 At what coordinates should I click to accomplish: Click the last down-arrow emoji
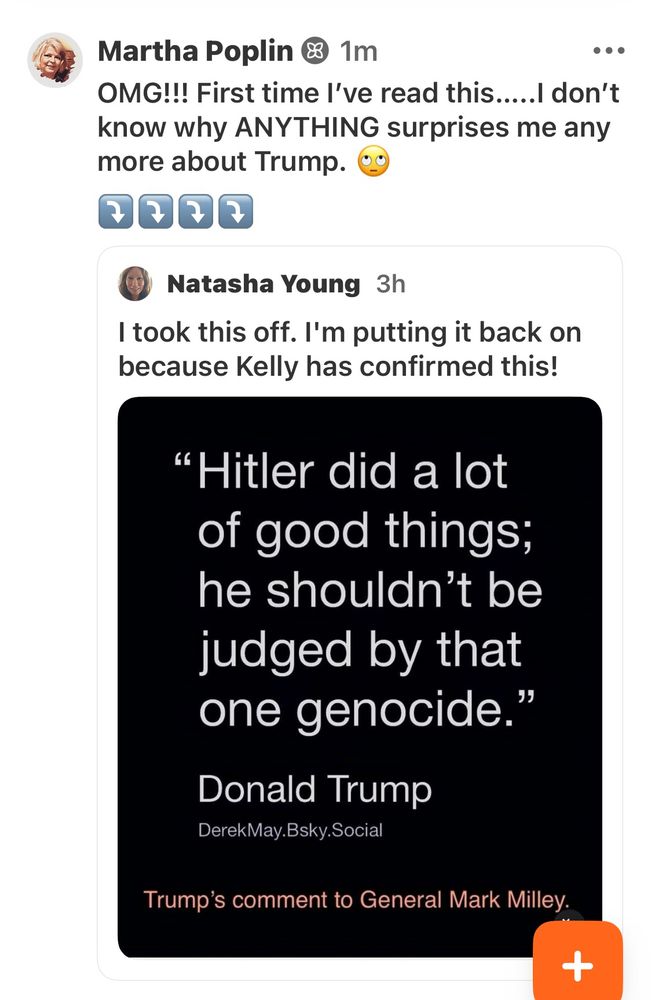coord(236,212)
